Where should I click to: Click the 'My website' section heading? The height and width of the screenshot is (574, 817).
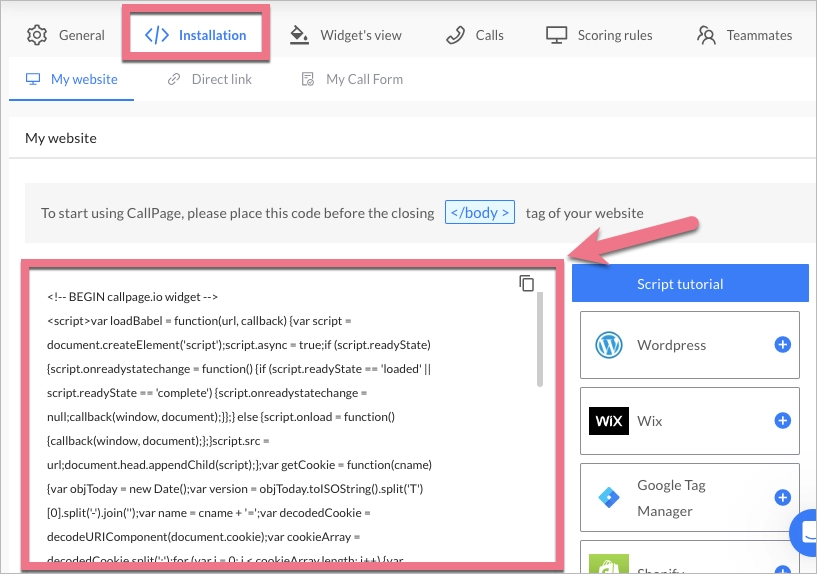click(61, 138)
